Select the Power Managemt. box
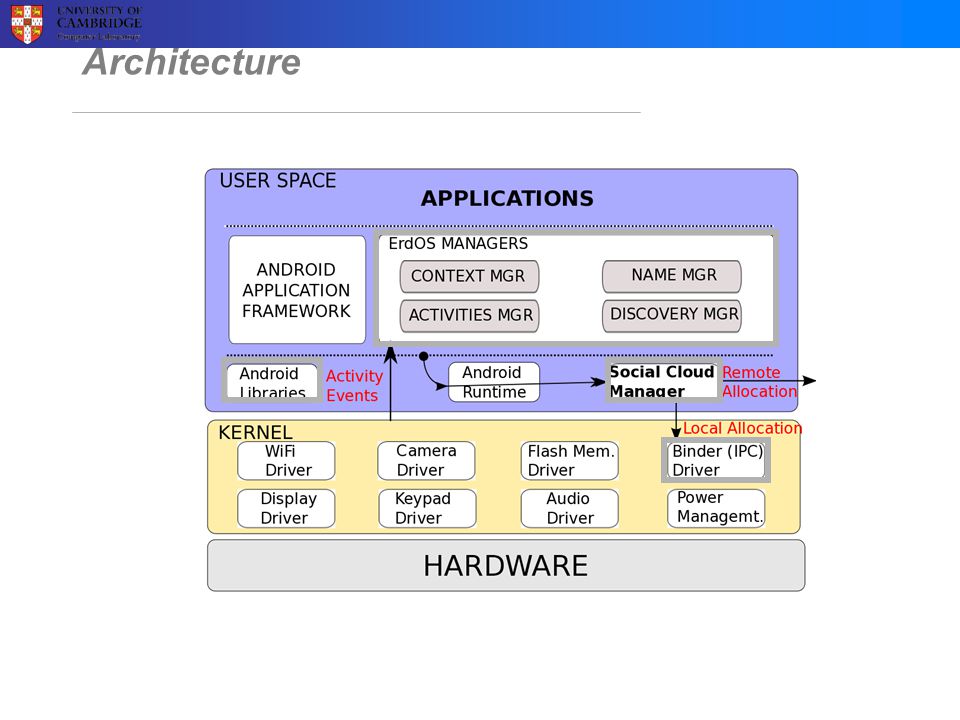This screenshot has height=720, width=960. tap(716, 508)
